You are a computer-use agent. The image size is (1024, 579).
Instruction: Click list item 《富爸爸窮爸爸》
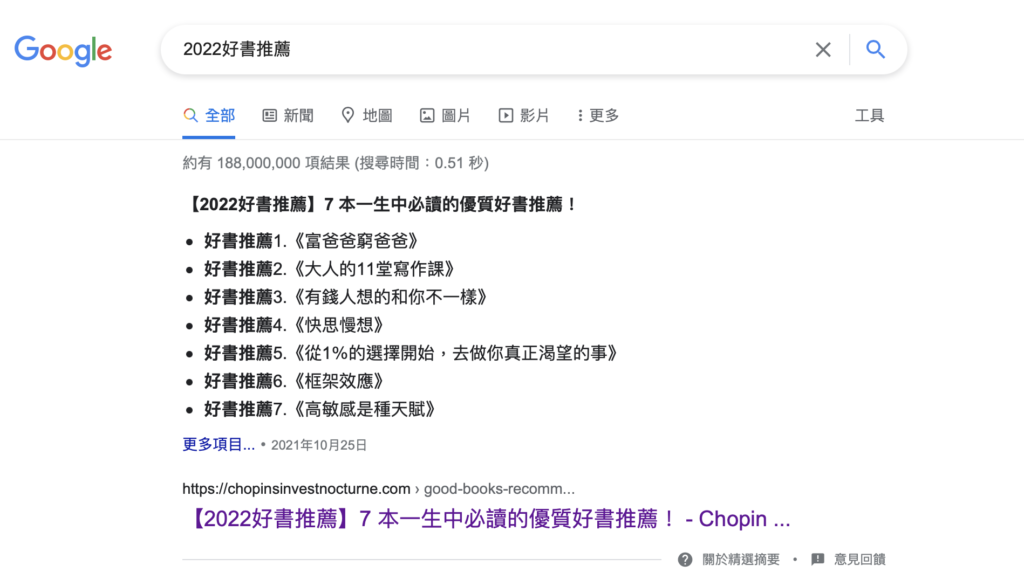[x=312, y=241]
